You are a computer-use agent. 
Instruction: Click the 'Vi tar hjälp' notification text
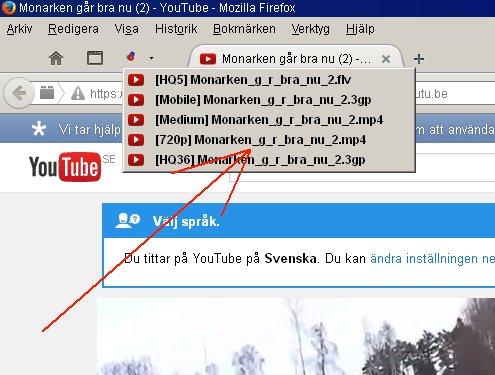pyautogui.click(x=89, y=130)
